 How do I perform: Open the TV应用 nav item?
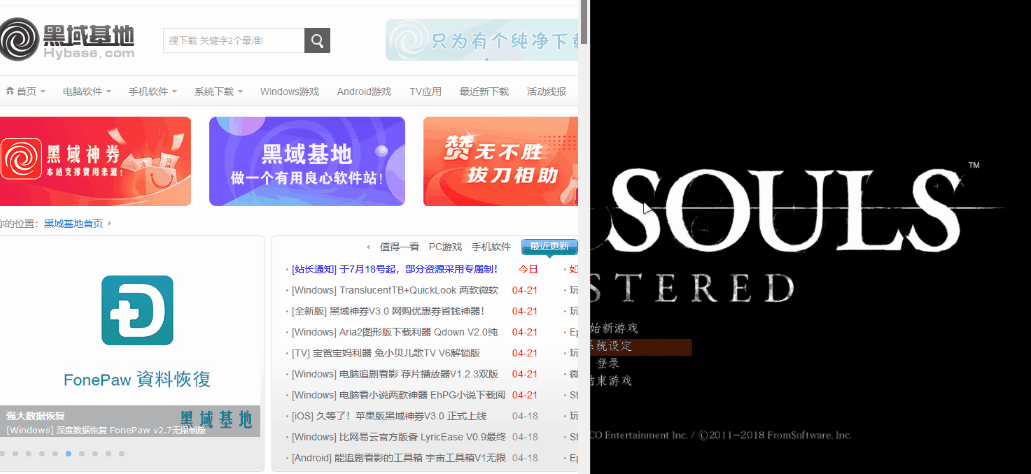[x=425, y=91]
